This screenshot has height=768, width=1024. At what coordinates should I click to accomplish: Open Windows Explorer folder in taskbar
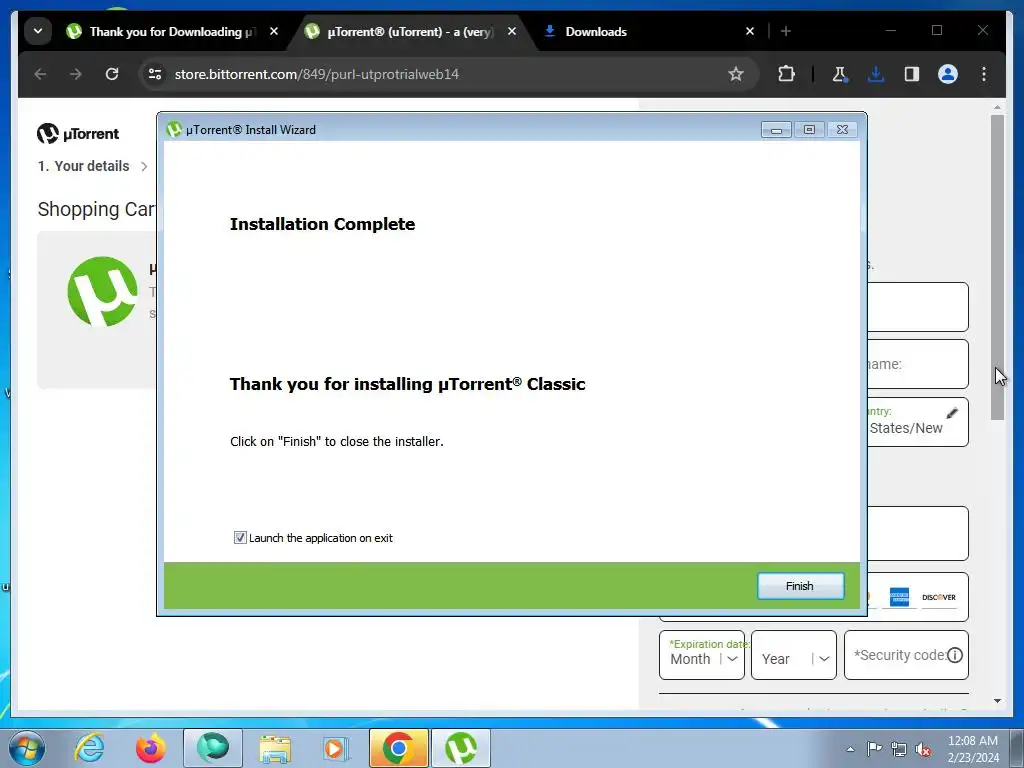pyautogui.click(x=275, y=748)
